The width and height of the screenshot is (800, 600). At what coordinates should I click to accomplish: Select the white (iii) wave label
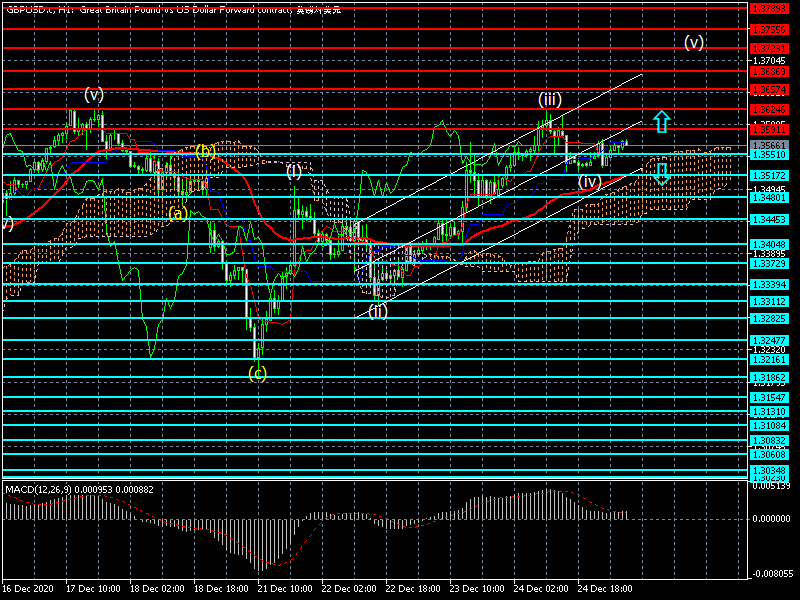(x=549, y=100)
